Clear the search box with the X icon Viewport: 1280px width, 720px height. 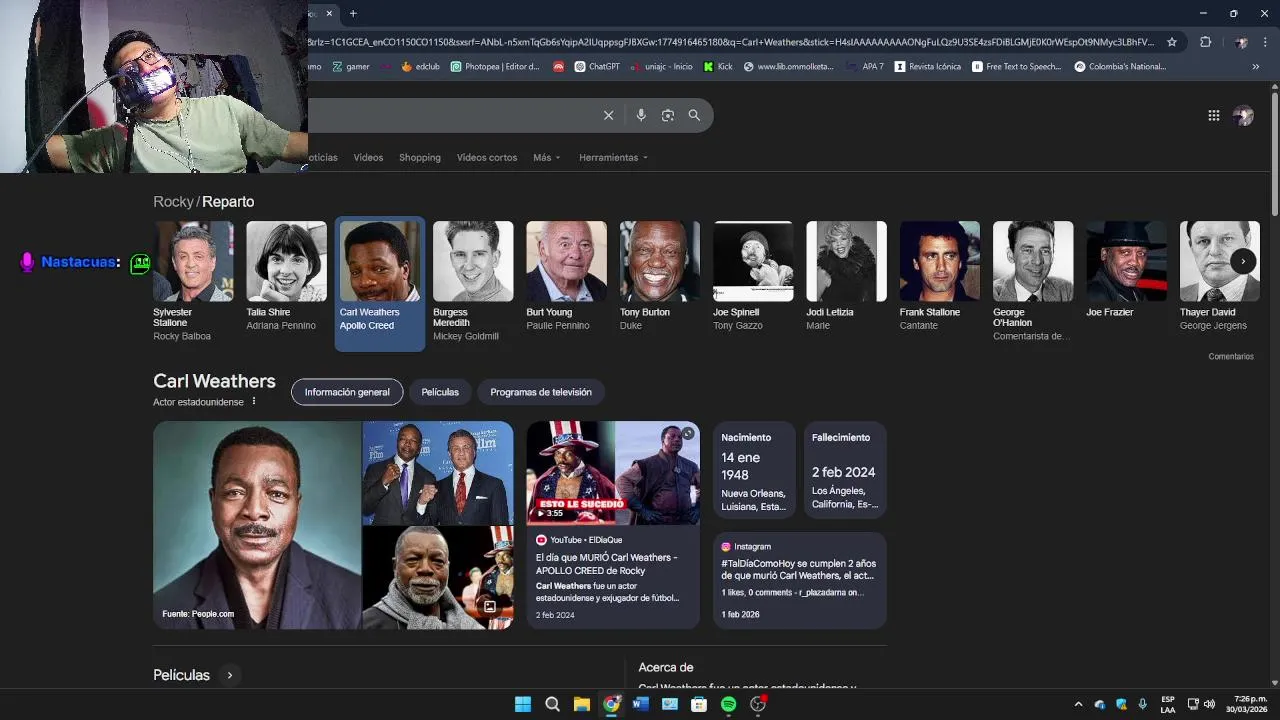tap(608, 115)
